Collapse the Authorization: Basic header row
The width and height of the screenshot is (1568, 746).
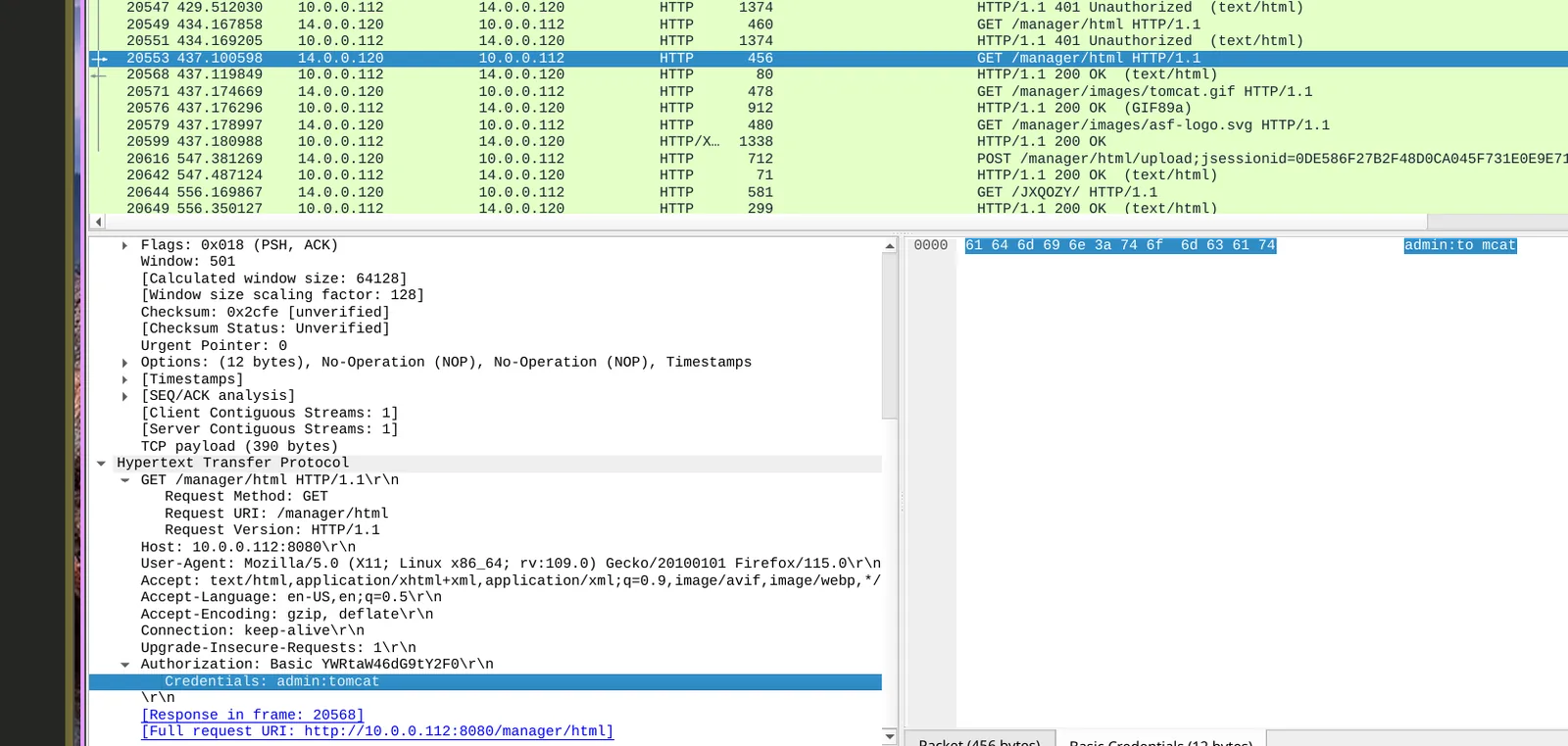pyautogui.click(x=124, y=665)
